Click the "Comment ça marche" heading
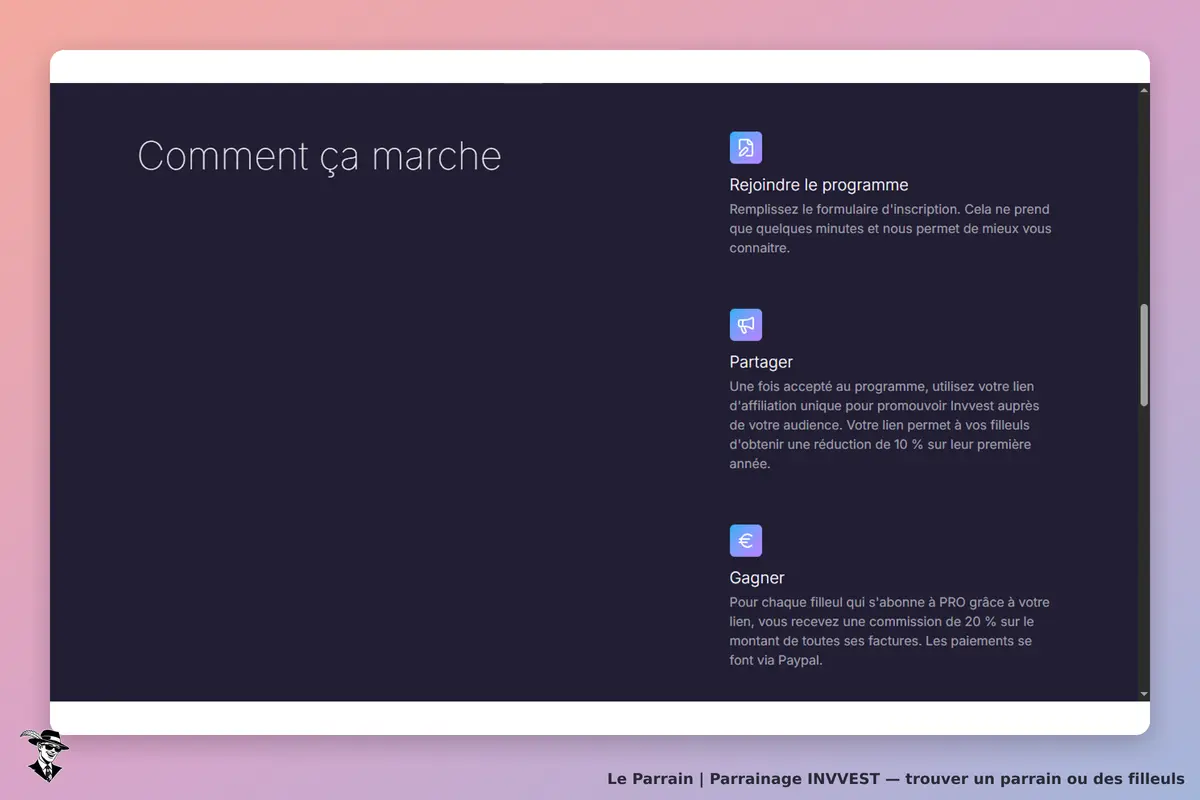 319,156
